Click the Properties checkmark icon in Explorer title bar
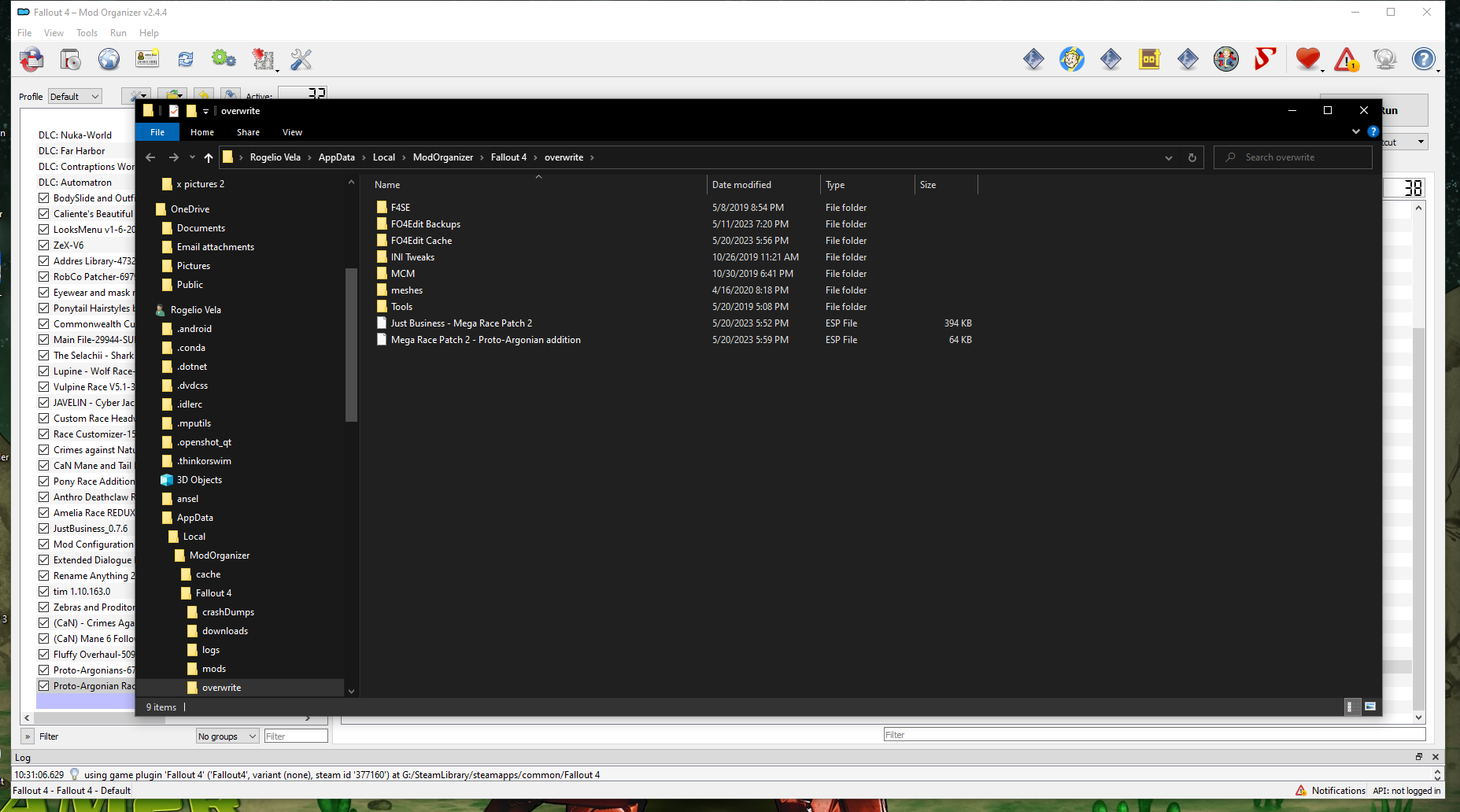 [x=174, y=111]
